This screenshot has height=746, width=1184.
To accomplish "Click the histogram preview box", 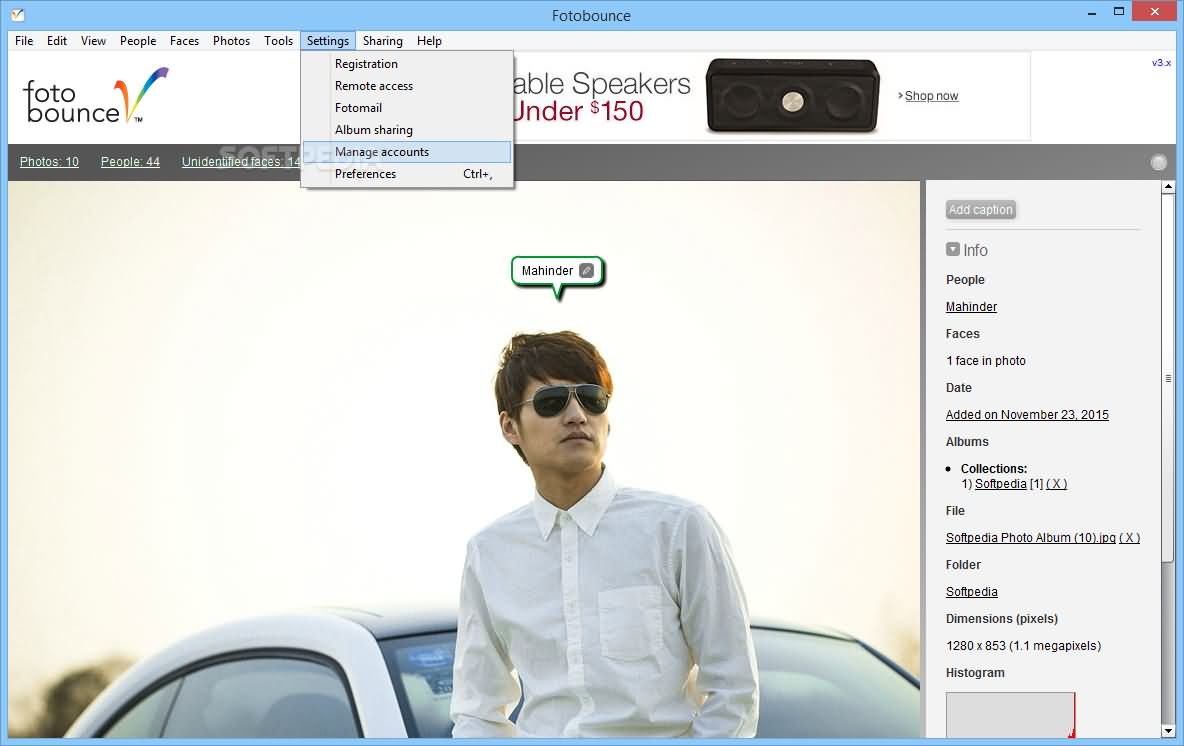I will (1010, 714).
